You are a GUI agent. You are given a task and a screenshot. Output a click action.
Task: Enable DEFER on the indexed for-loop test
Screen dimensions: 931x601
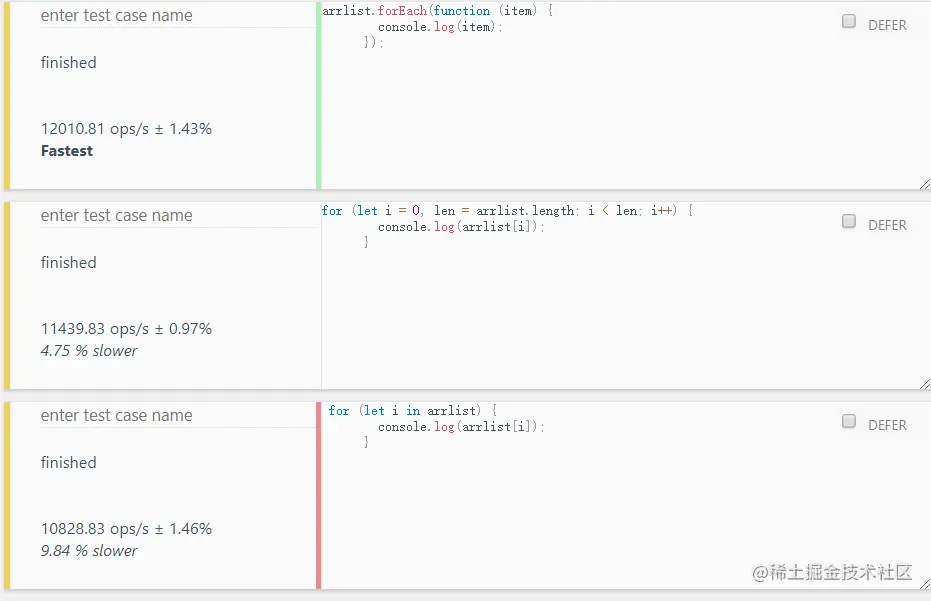click(849, 222)
